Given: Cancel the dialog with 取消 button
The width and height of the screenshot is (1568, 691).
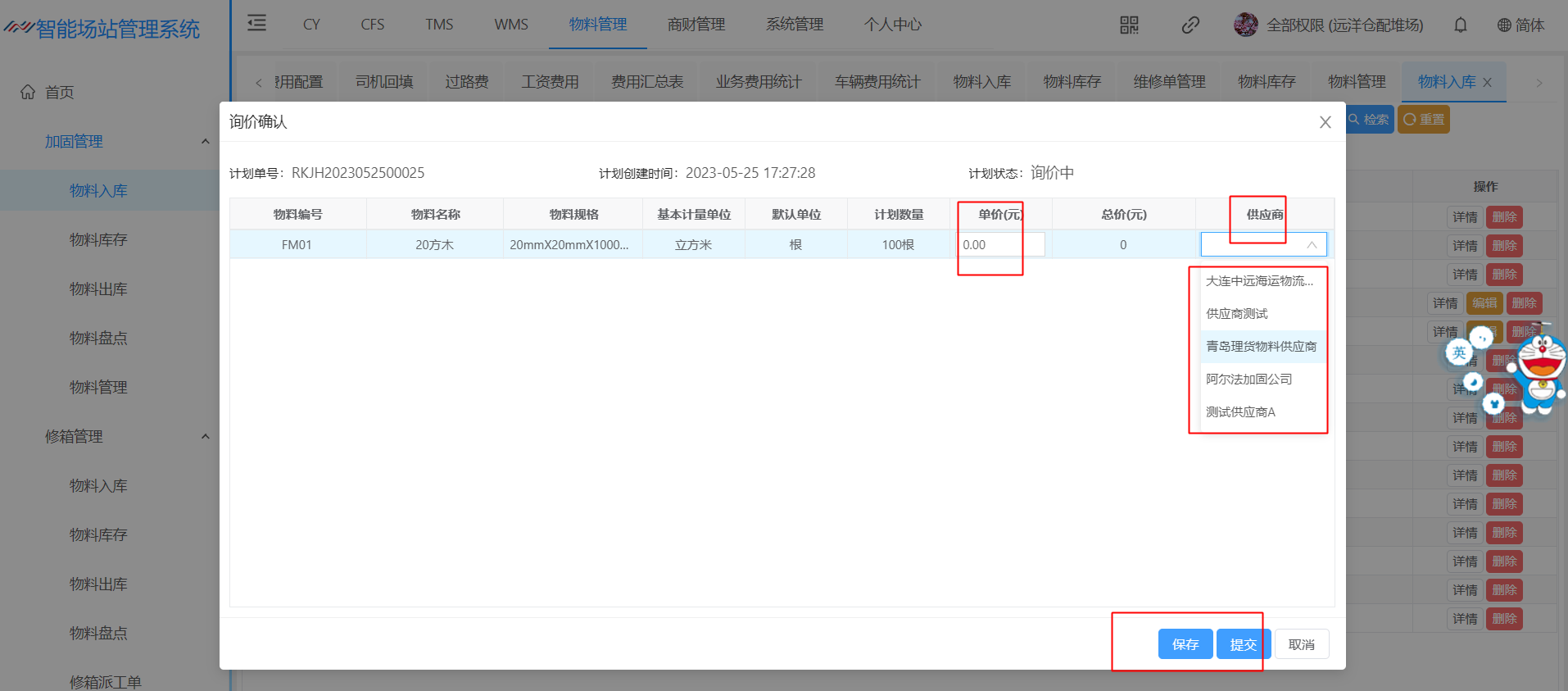Looking at the screenshot, I should pos(1301,644).
